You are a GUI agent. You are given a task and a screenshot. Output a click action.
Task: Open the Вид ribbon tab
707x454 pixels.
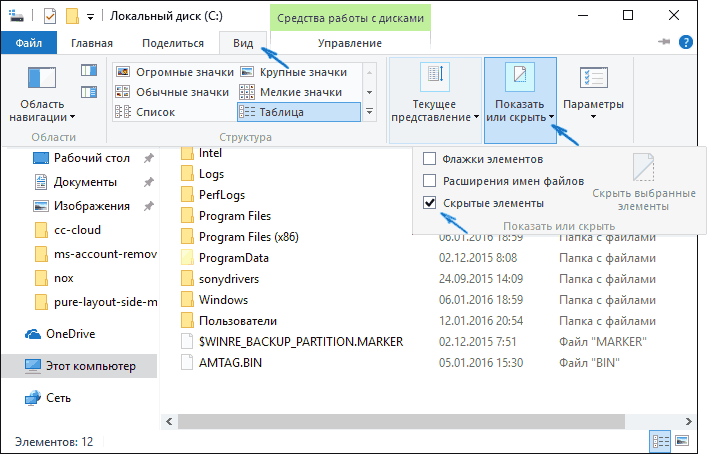pos(243,43)
